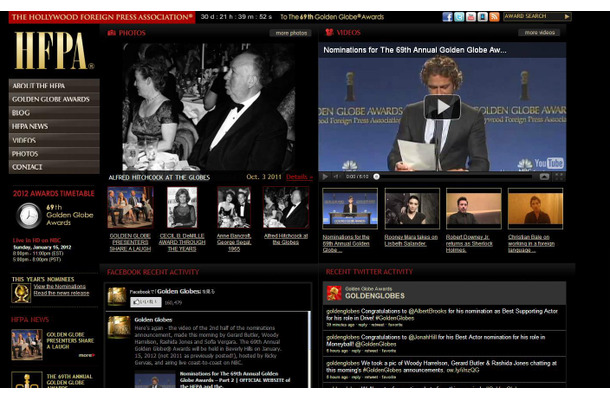Viewport: 610px width, 400px height.
Task: Click @AlbertBrooks mention in tweet
Action: [428, 311]
